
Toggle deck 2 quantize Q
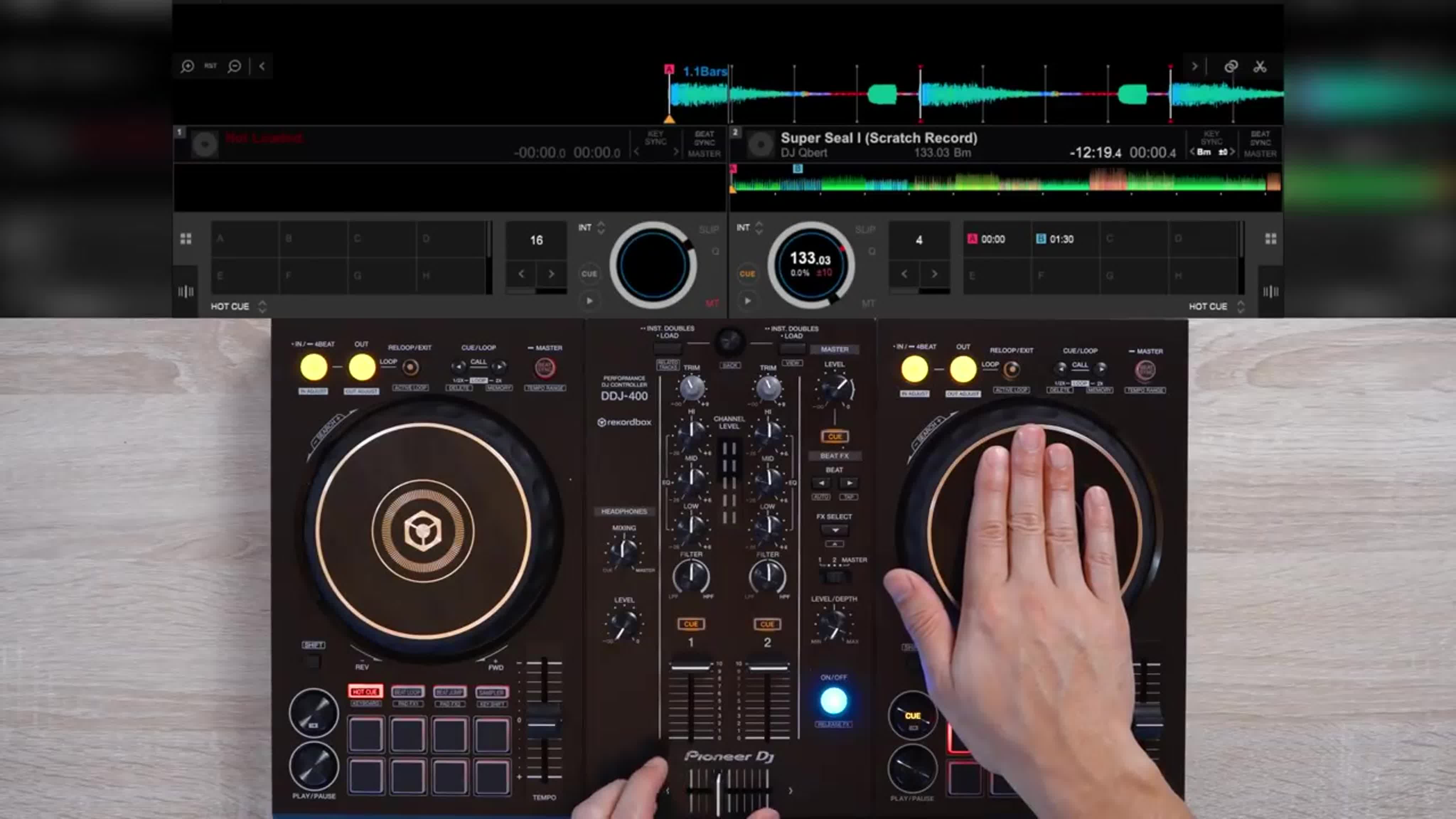872,251
